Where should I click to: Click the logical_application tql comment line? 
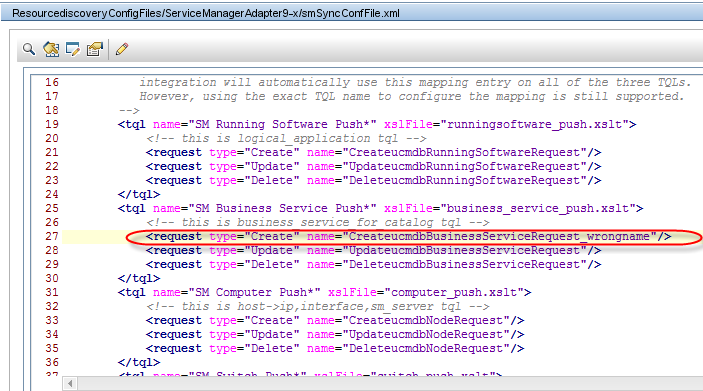pyautogui.click(x=286, y=139)
